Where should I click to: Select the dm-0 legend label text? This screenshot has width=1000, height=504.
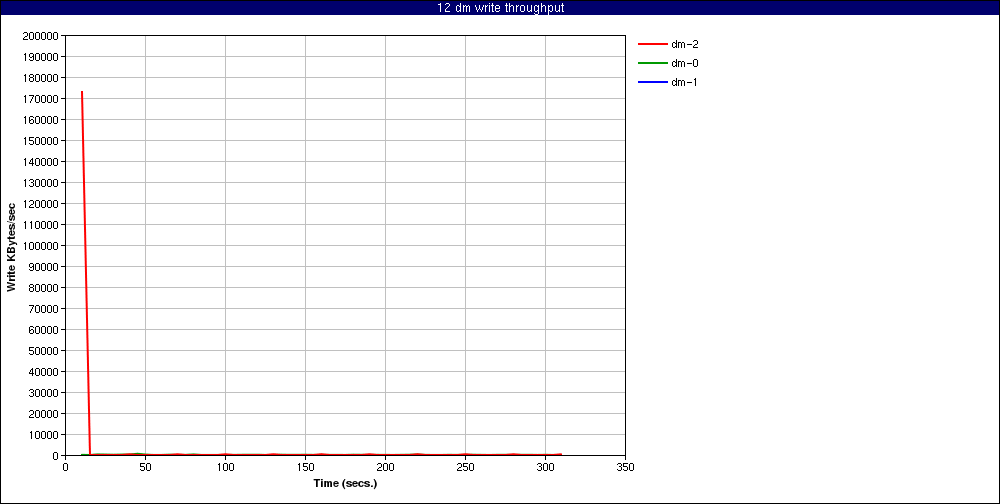coord(684,63)
